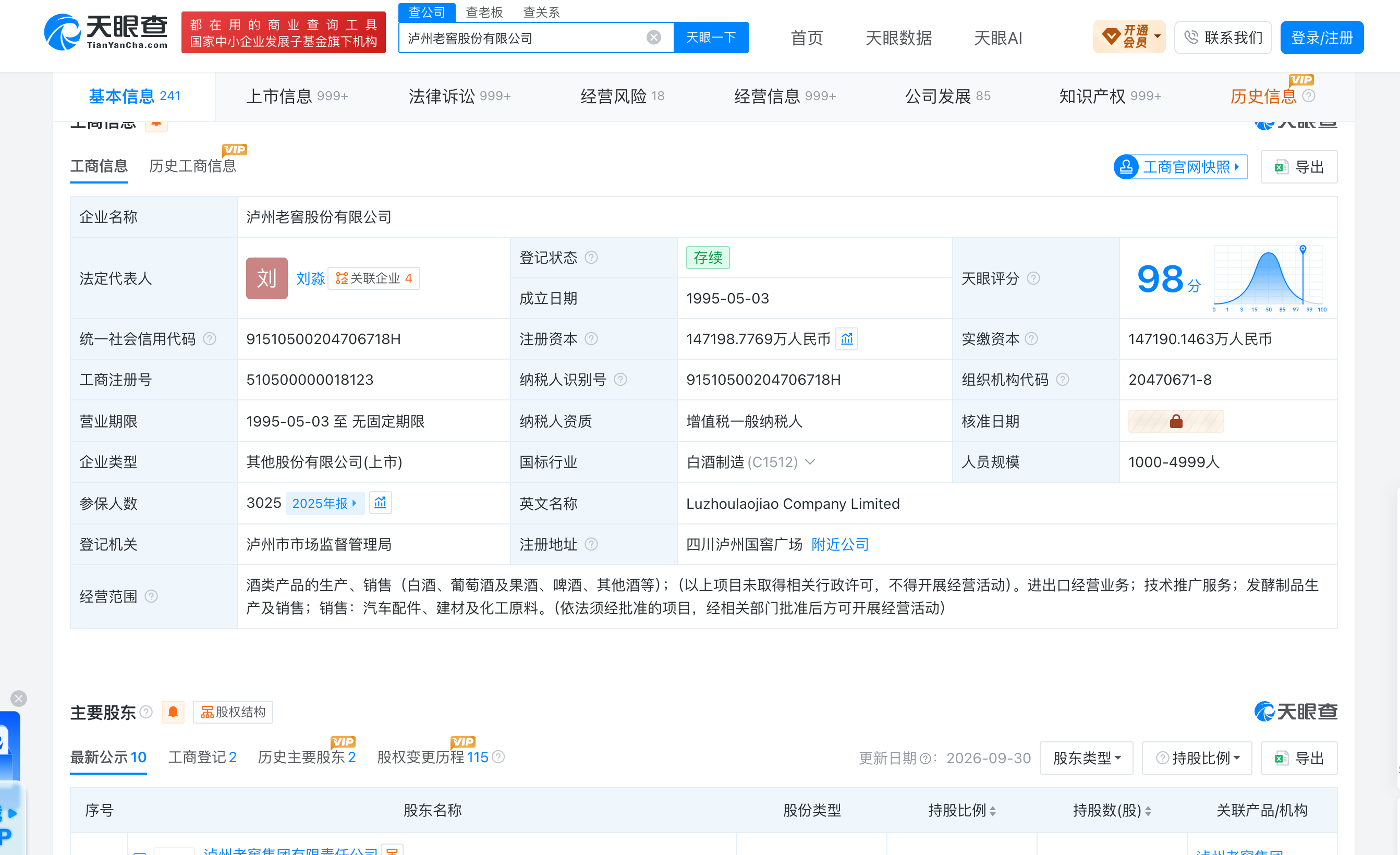Clear the search box text
Viewport: 1400px width, 855px height.
pos(653,38)
